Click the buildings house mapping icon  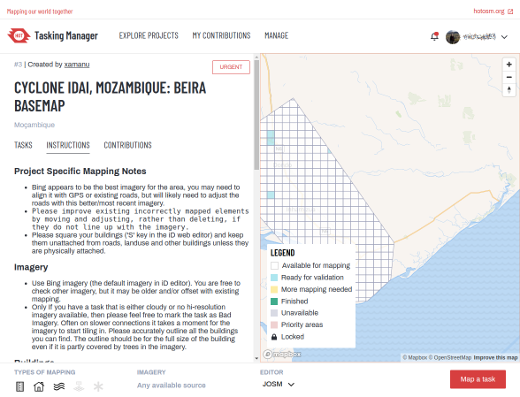[x=39, y=387]
